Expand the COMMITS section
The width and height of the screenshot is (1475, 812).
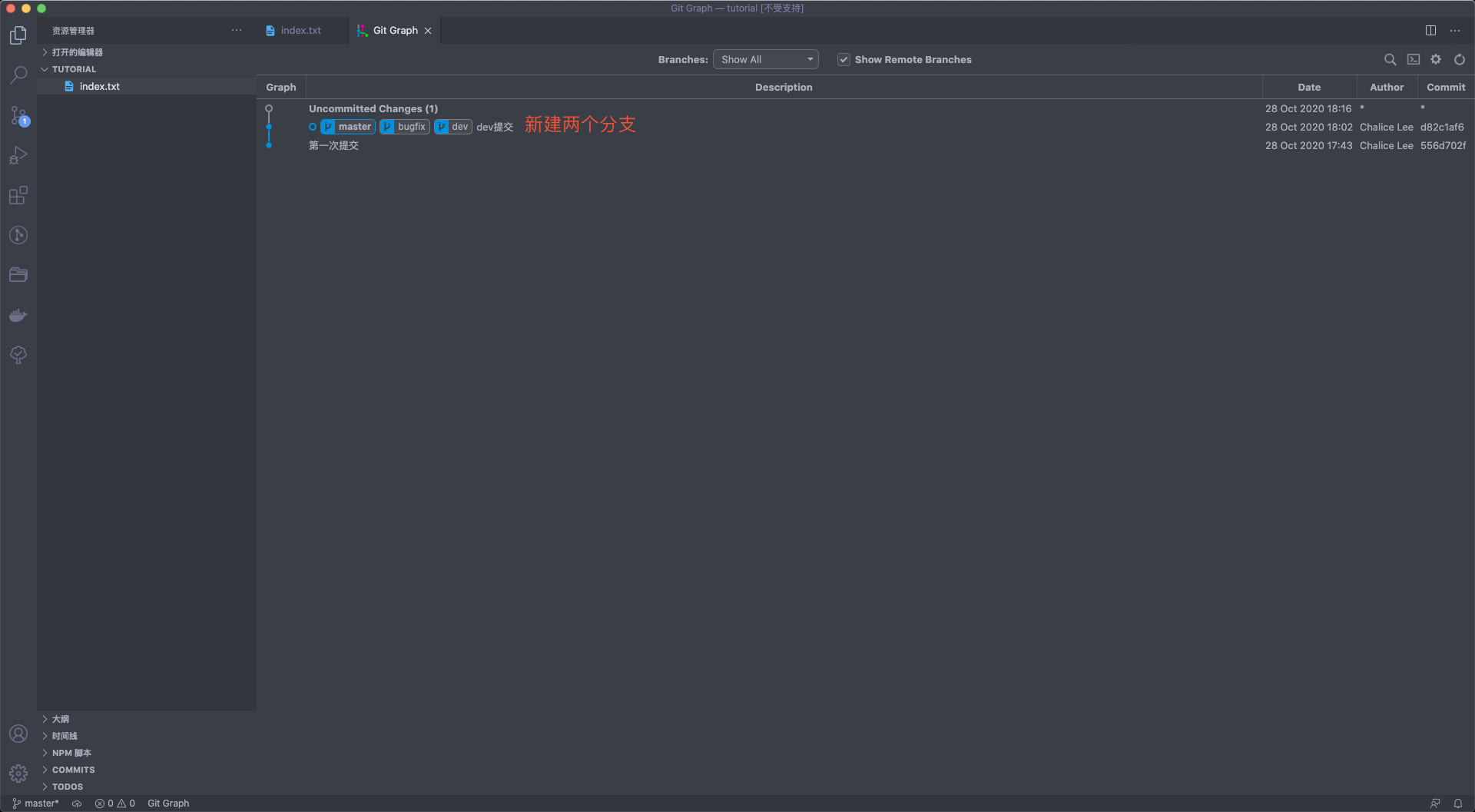[x=74, y=770]
